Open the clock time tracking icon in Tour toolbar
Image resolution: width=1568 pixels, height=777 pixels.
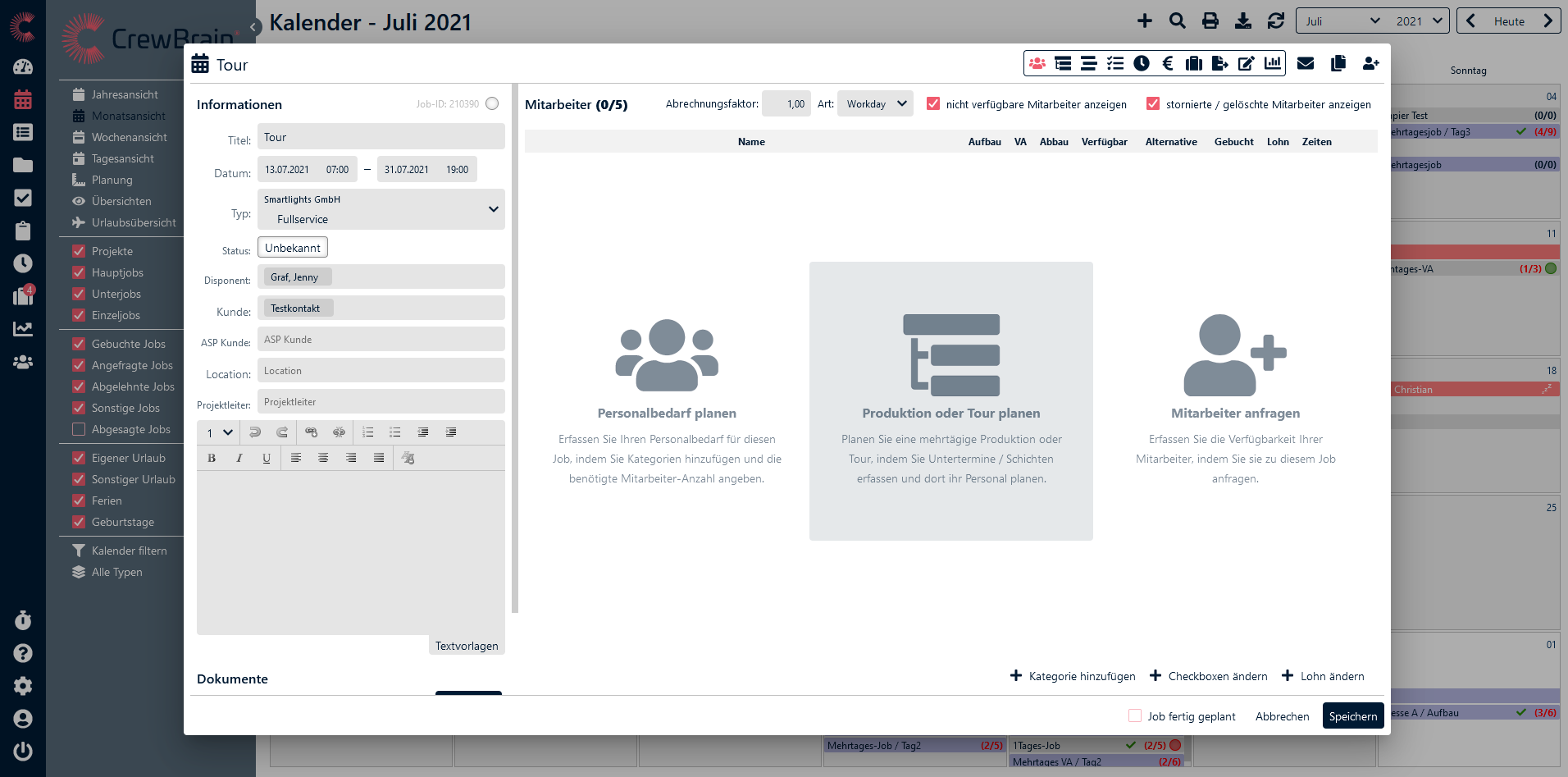coord(1142,63)
